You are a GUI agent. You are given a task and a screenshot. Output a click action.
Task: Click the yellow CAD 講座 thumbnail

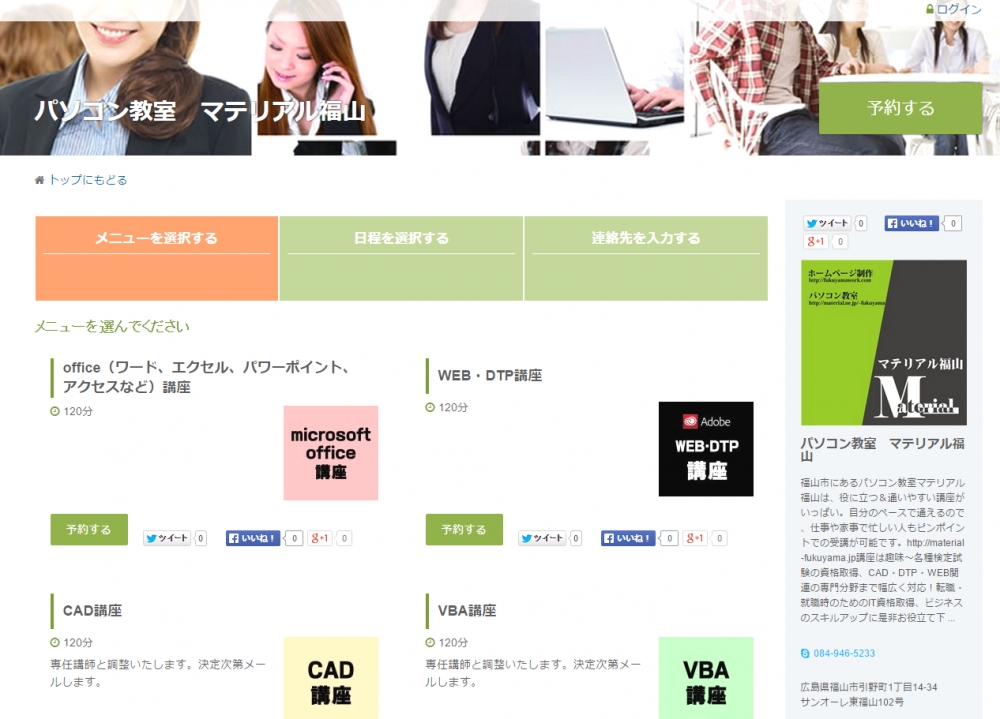tap(330, 677)
